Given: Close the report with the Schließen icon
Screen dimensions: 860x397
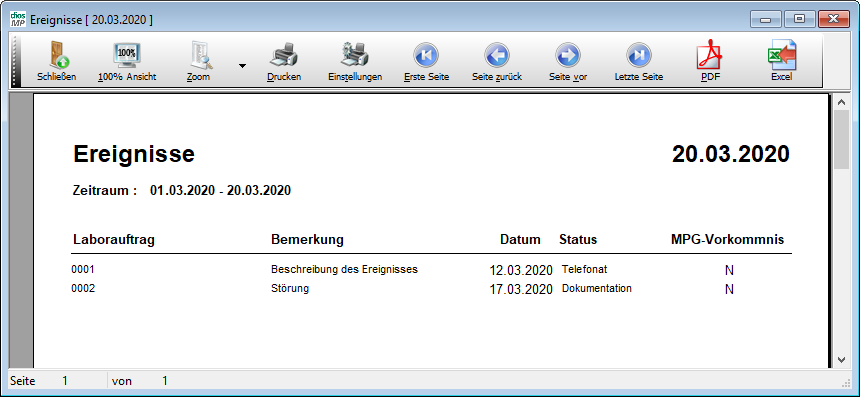Looking at the screenshot, I should (x=56, y=61).
